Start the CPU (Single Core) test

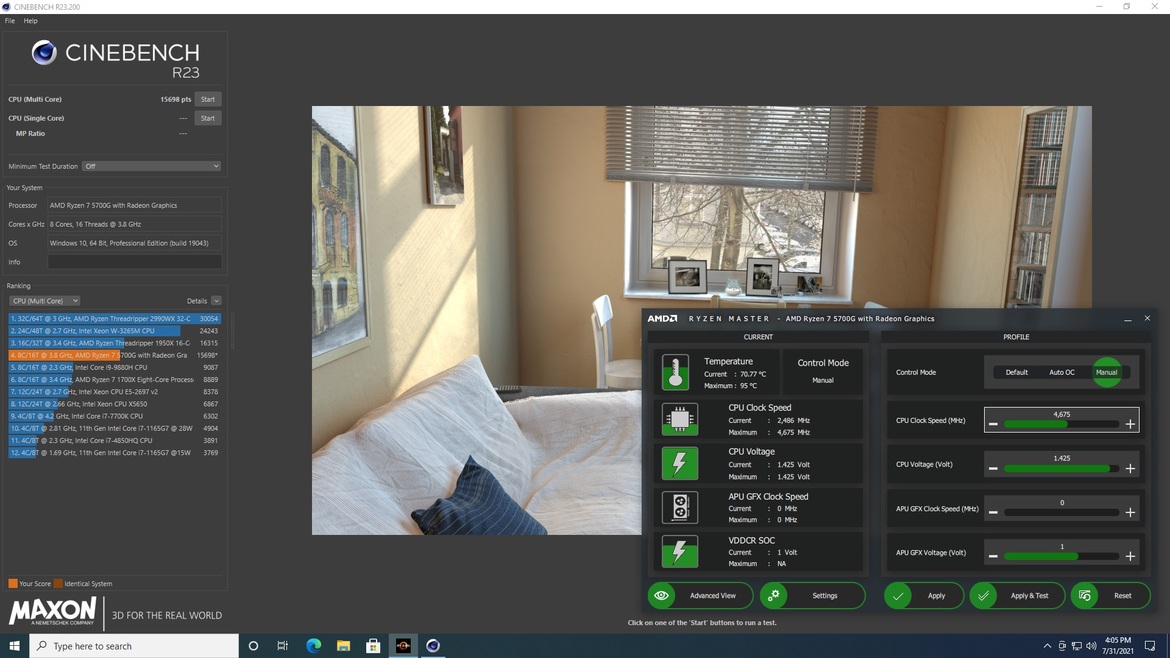coord(207,118)
